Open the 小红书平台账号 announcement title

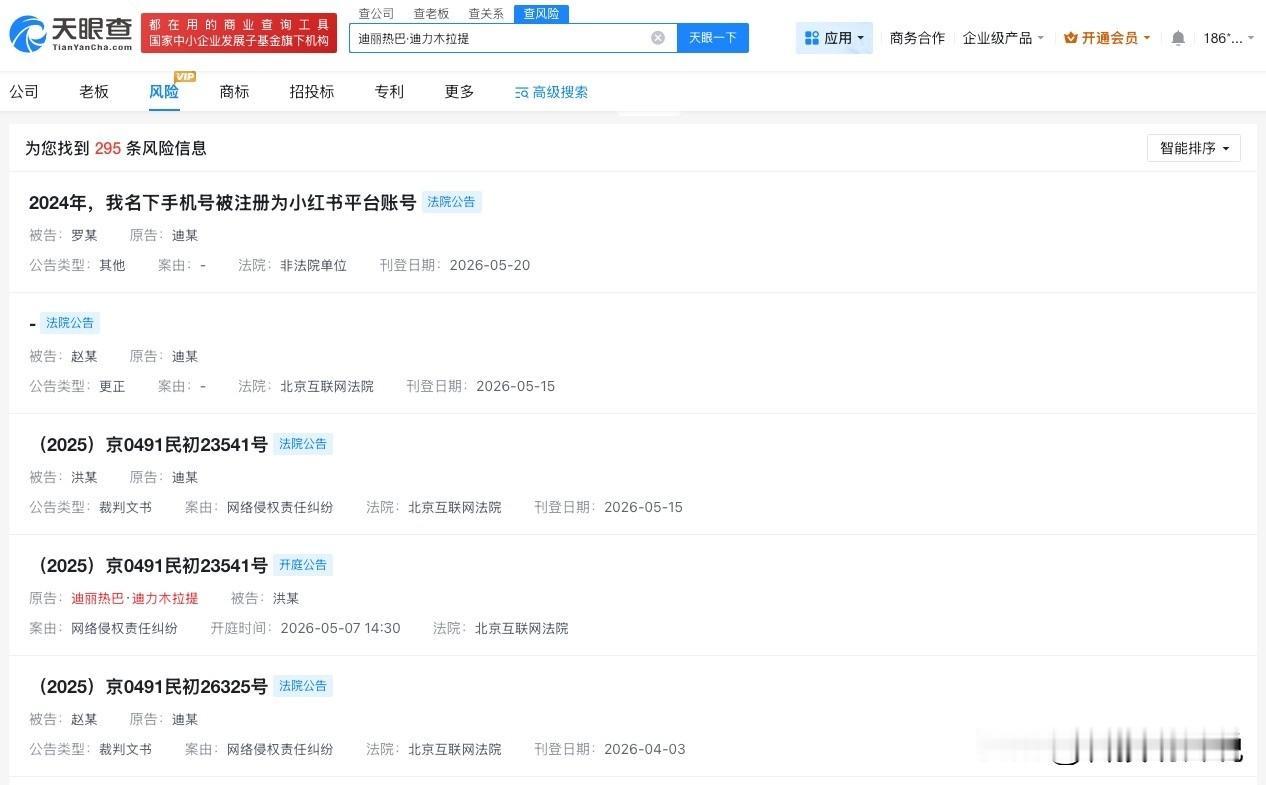(x=222, y=202)
